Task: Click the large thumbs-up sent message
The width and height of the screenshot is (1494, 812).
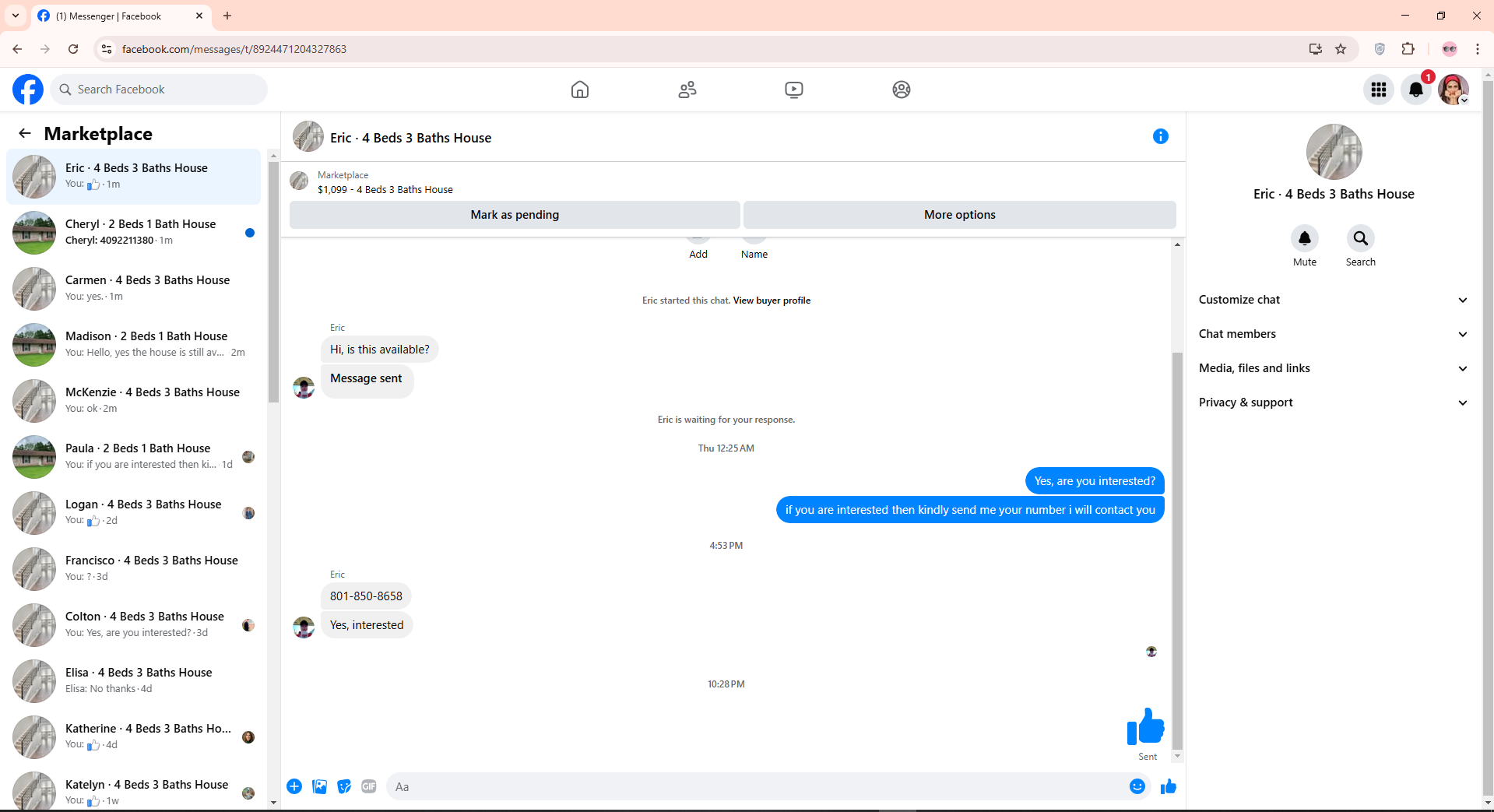Action: tap(1145, 726)
